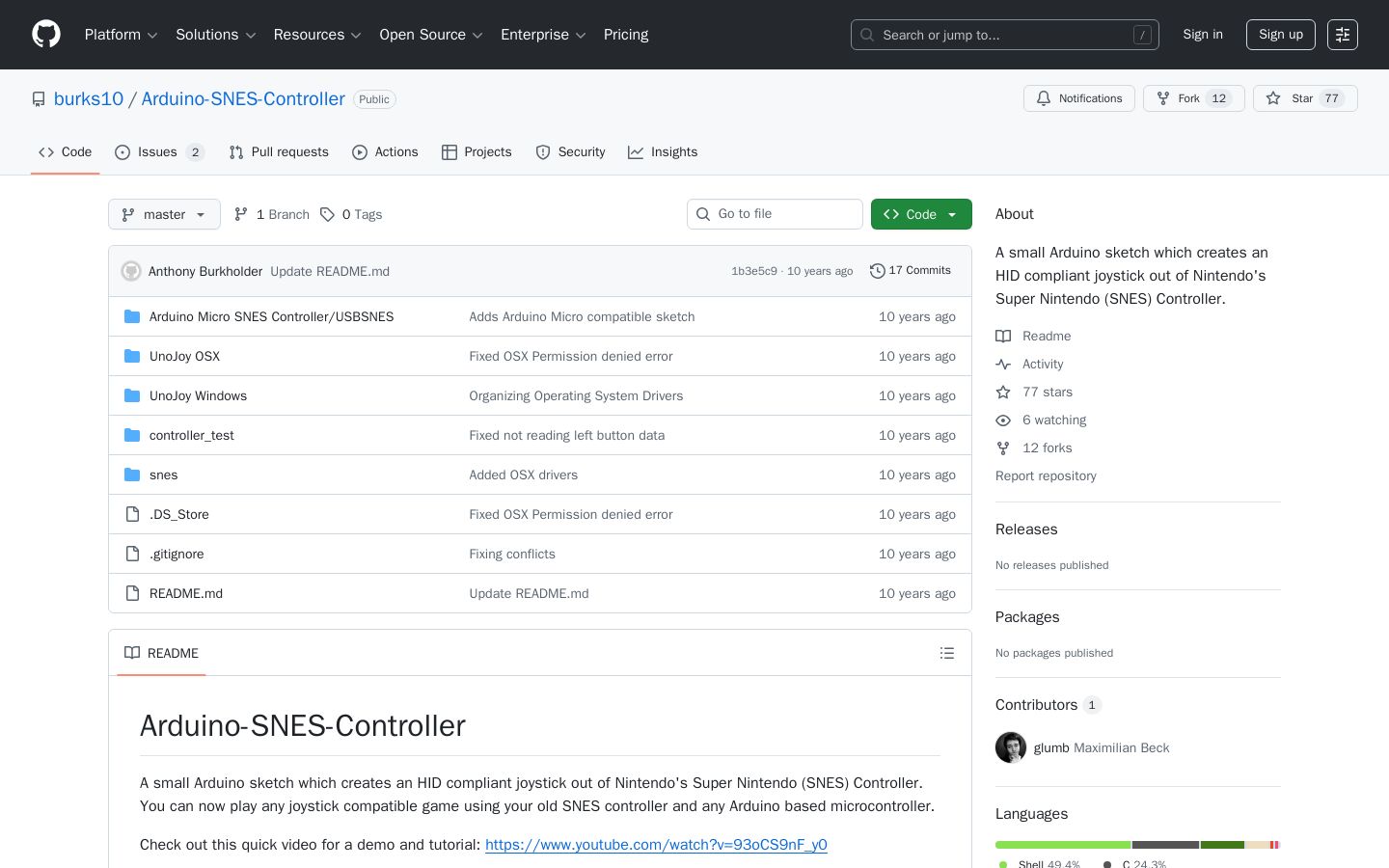Click the Sign up button

tap(1281, 35)
